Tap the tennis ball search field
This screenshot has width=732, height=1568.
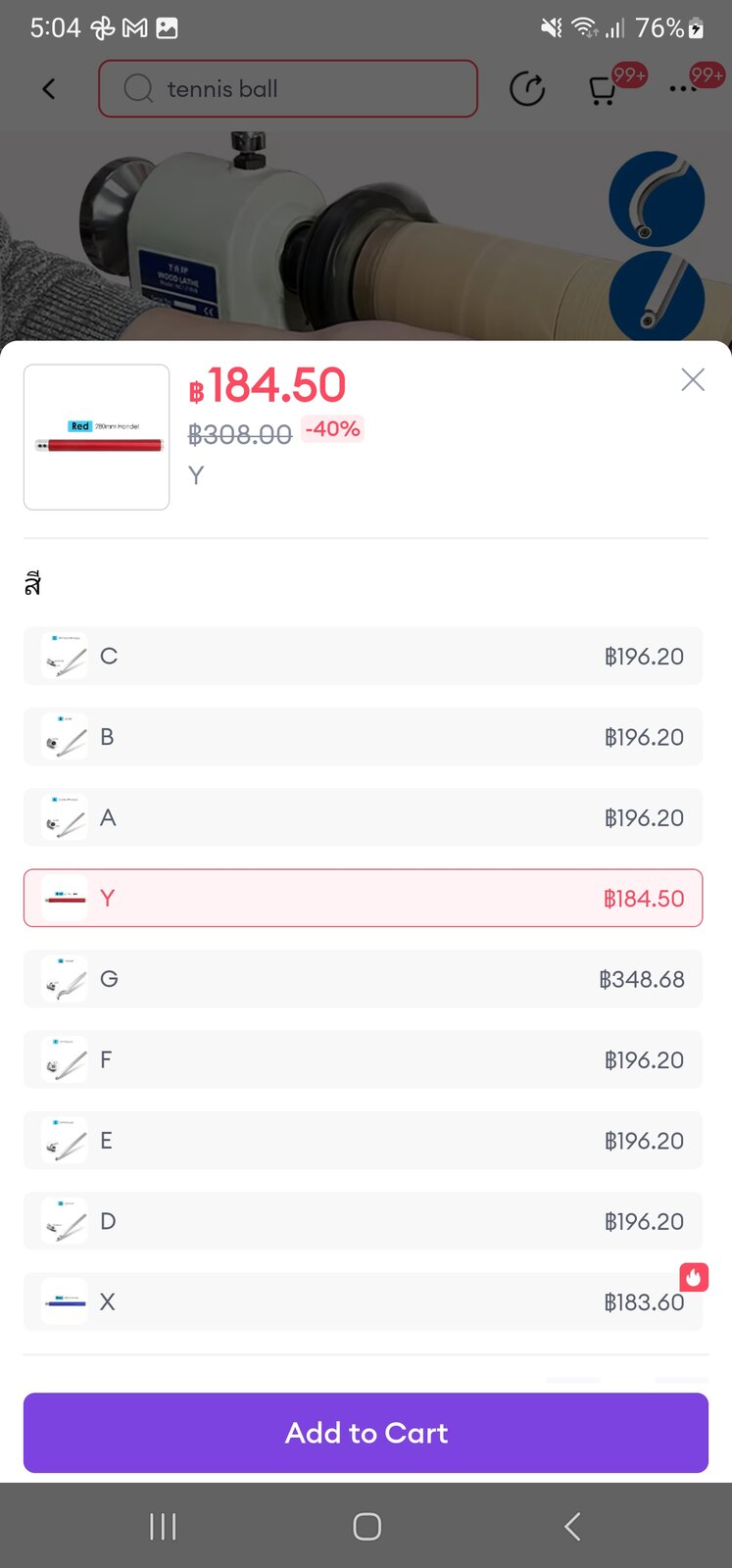[304, 89]
